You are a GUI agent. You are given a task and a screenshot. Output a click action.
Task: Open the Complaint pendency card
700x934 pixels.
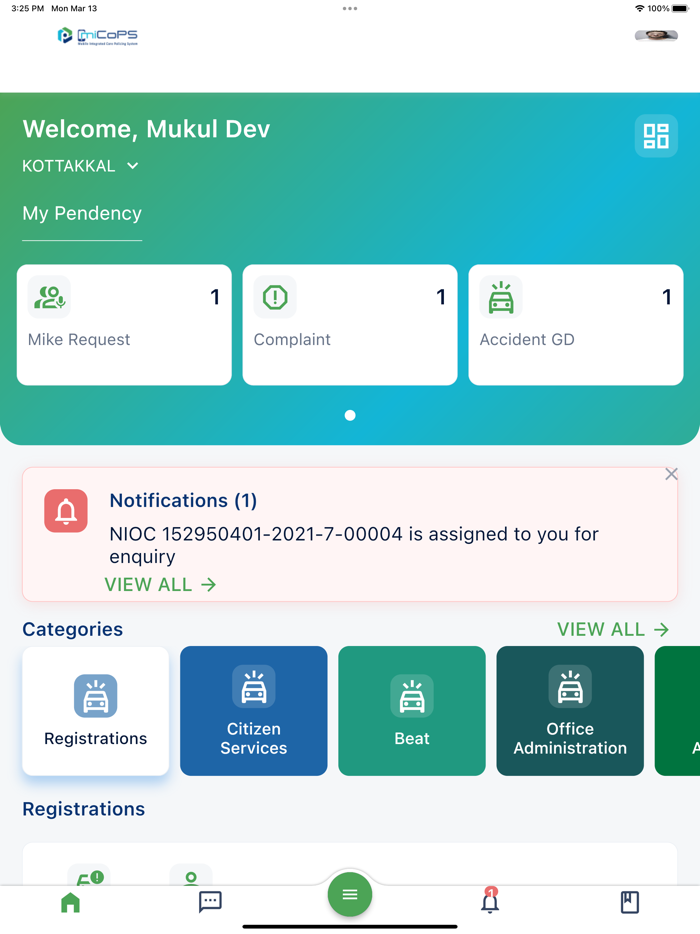point(350,325)
